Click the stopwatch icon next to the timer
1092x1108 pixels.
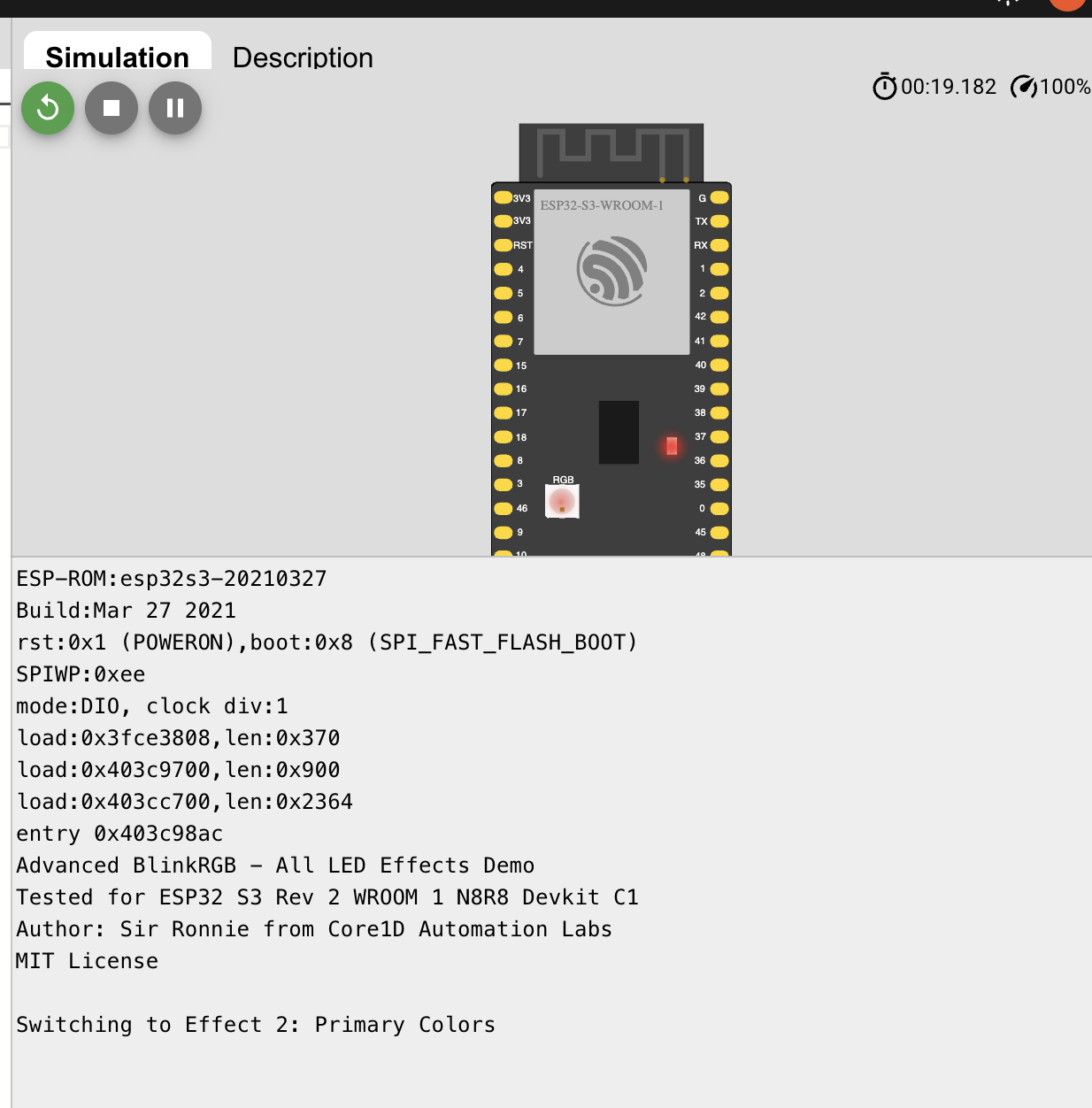[x=885, y=87]
